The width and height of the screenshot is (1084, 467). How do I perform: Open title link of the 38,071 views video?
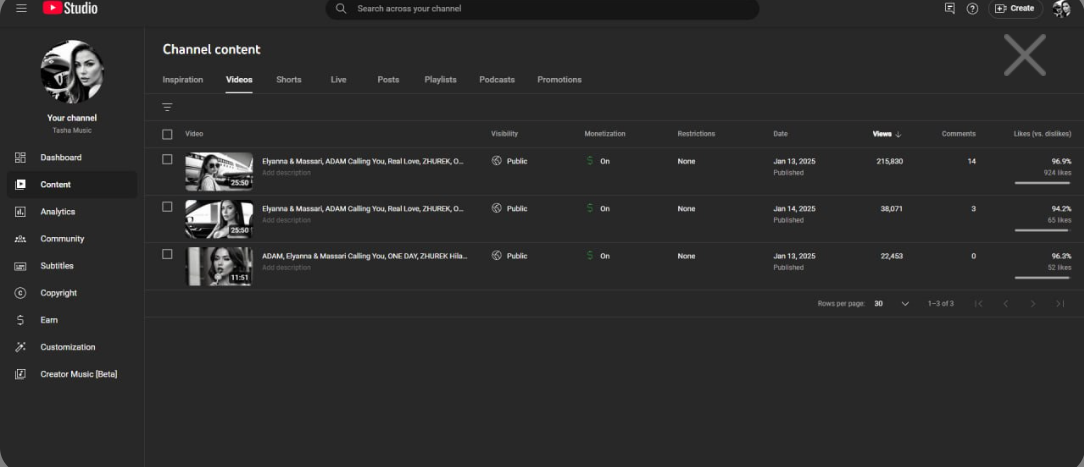[362, 209]
